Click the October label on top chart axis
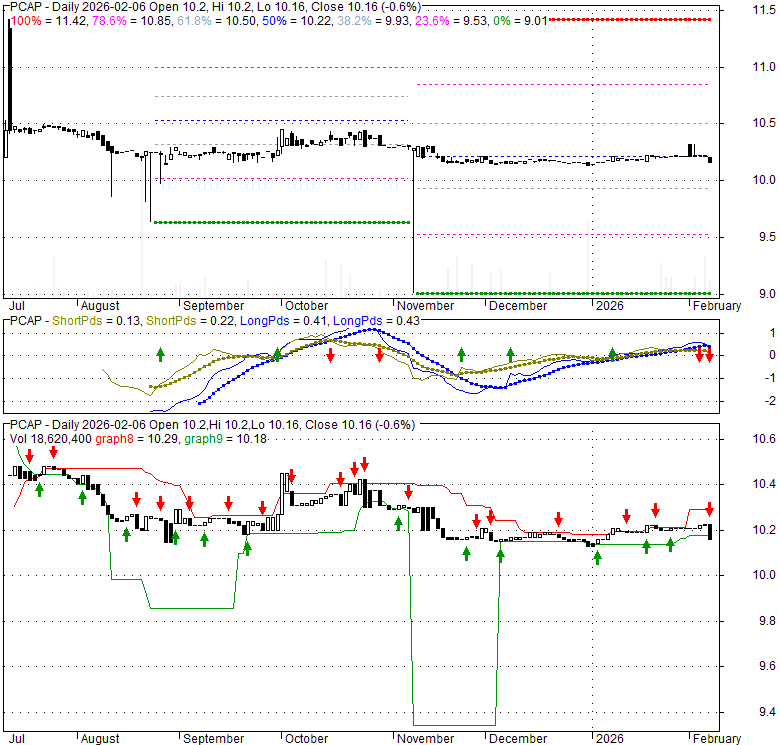This screenshot has height=745, width=780. 306,305
